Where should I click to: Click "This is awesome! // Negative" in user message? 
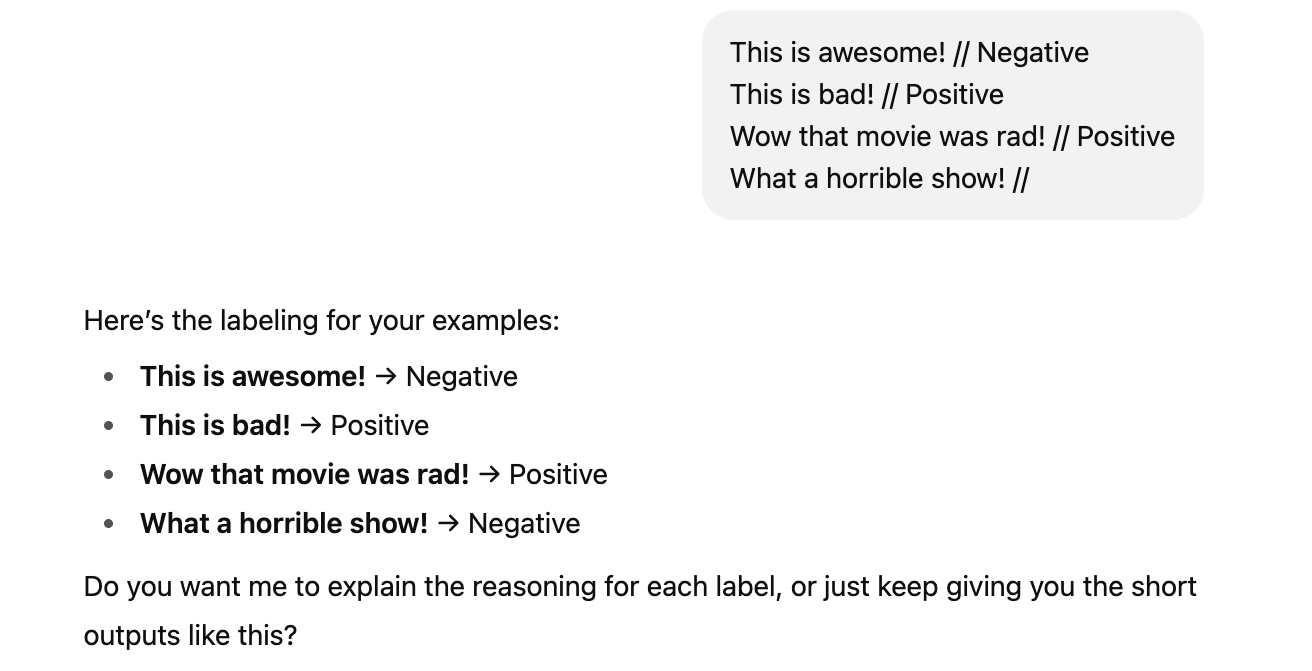(x=908, y=53)
